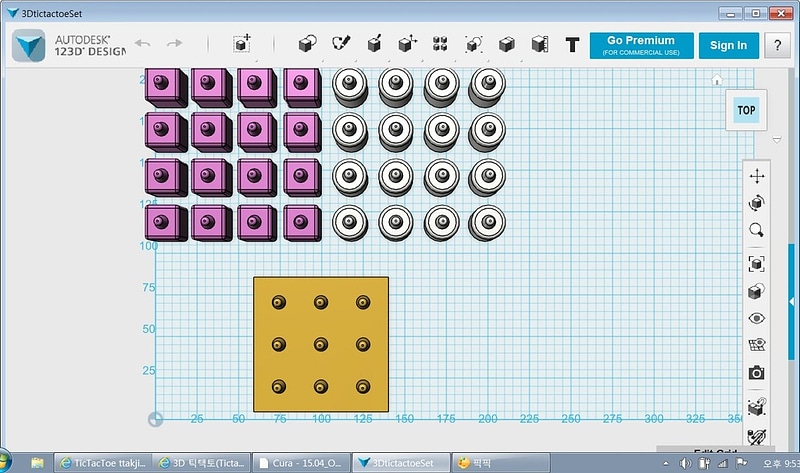The image size is (800, 473).
Task: Open the 123D Design application menu logo
Action: click(29, 45)
